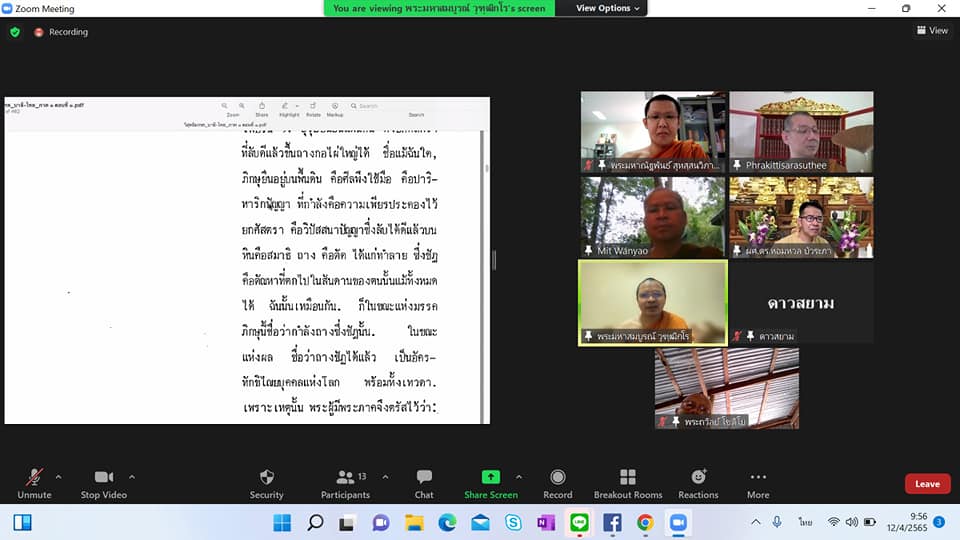Open the More options menu
Image resolution: width=960 pixels, height=540 pixels.
tap(758, 484)
